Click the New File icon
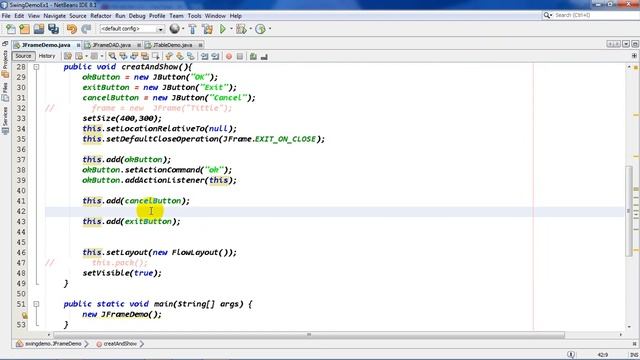Screen dimensions: 640x360 pos(11,29)
